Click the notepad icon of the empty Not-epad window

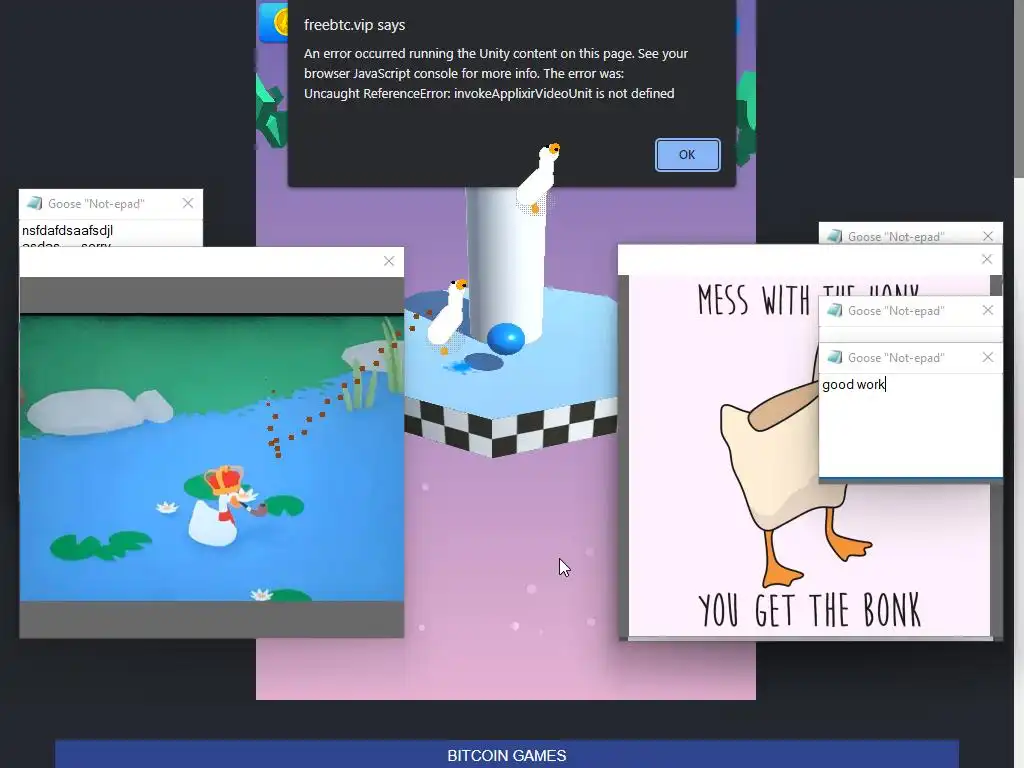[x=835, y=310]
